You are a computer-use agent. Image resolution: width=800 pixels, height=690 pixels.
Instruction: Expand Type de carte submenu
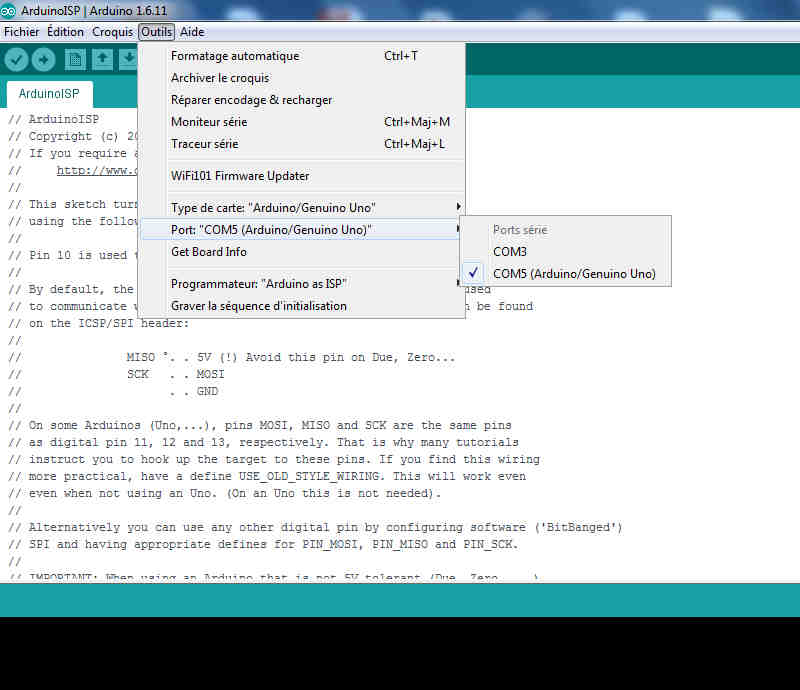[x=302, y=208]
